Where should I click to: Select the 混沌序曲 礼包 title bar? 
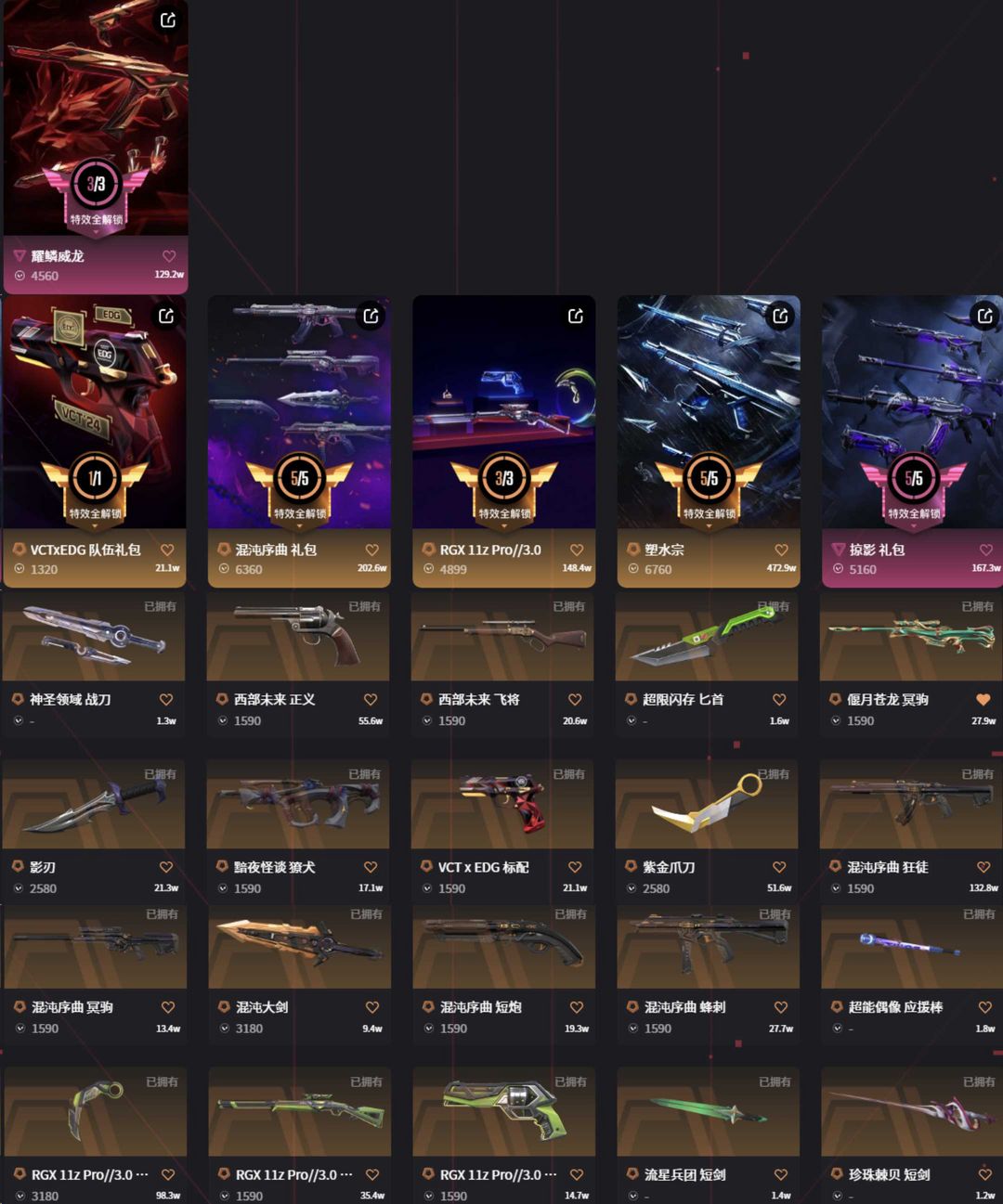click(299, 559)
